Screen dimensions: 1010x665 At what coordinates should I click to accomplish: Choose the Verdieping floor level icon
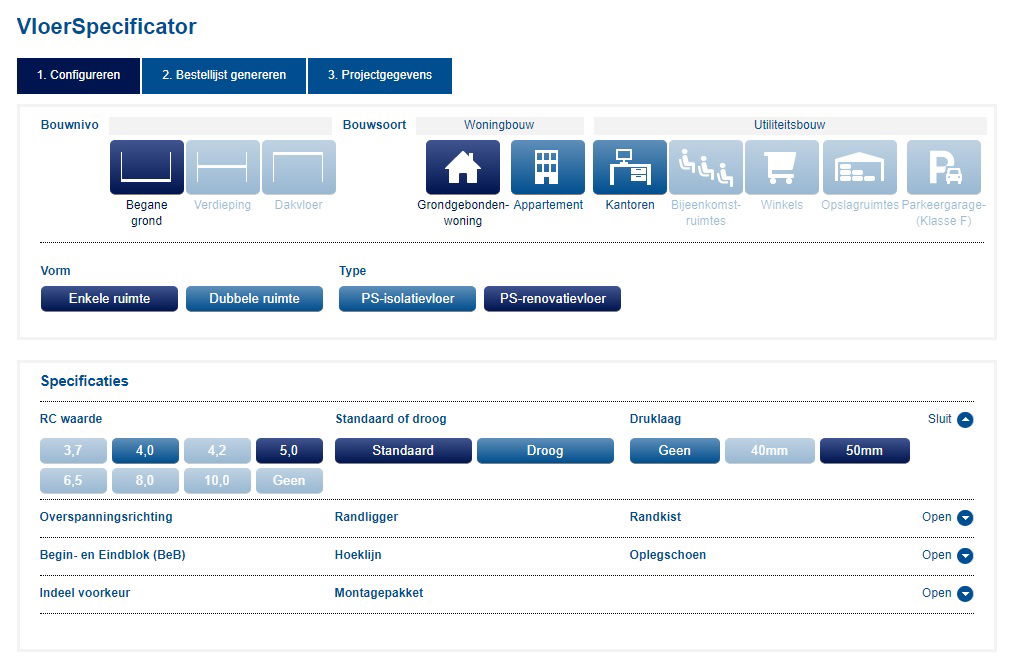point(222,167)
